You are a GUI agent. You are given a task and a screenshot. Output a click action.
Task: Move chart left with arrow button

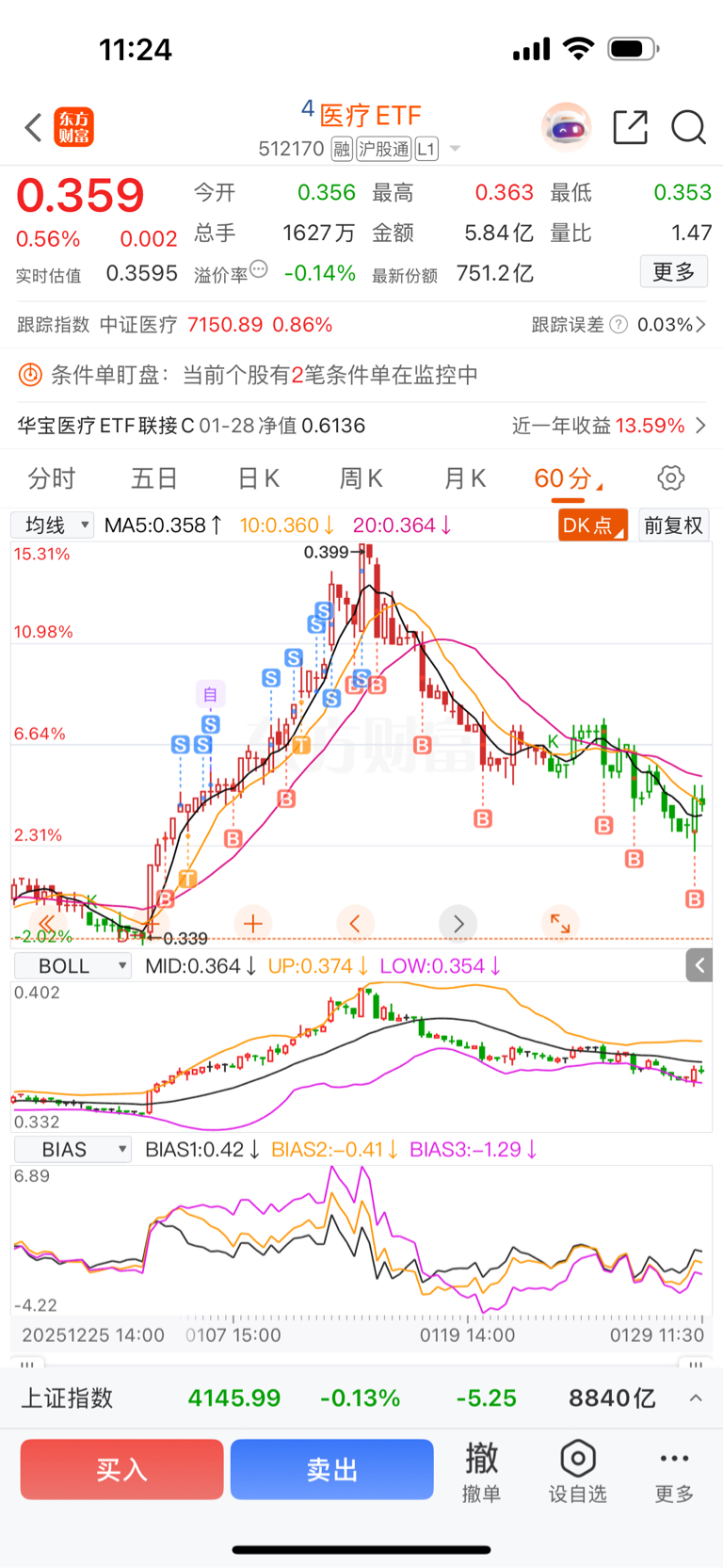pos(355,924)
